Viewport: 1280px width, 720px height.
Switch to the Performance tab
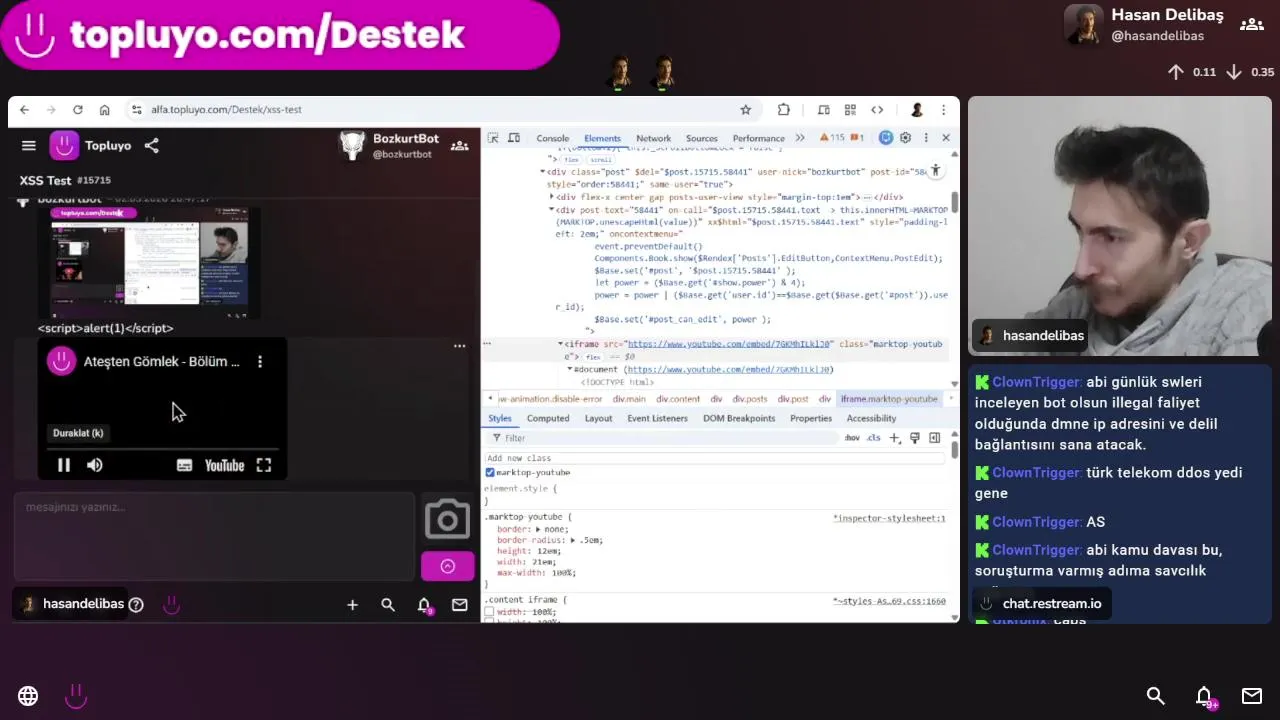pos(759,138)
